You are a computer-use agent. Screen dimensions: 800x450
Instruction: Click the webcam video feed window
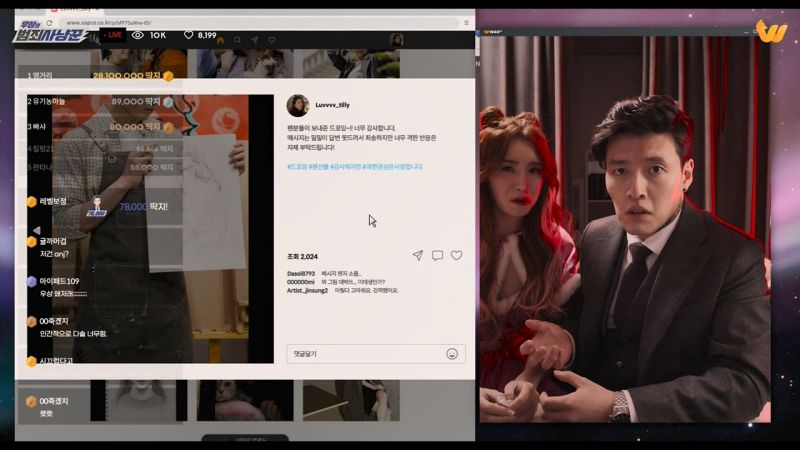(x=625, y=229)
